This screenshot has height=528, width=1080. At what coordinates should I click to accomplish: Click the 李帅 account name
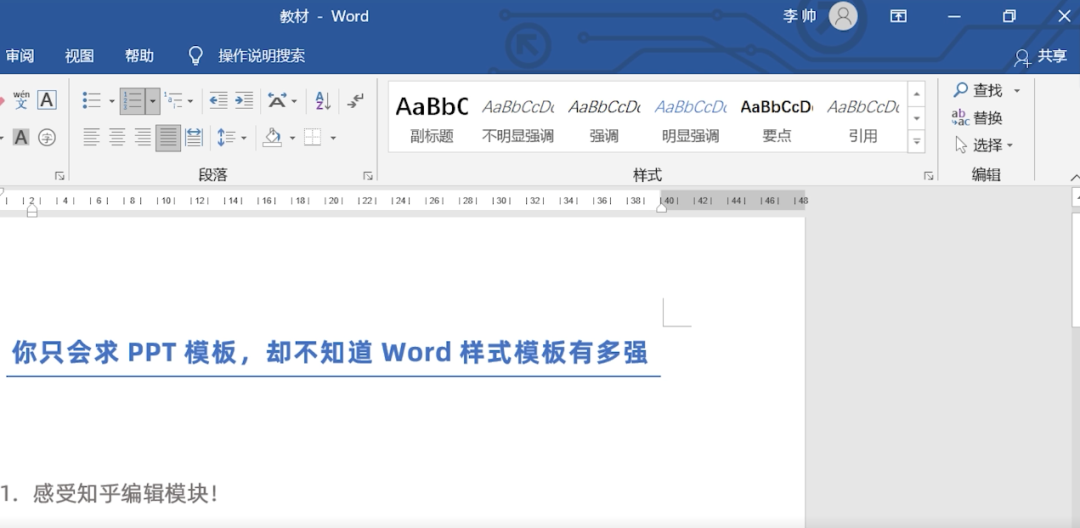pos(799,16)
